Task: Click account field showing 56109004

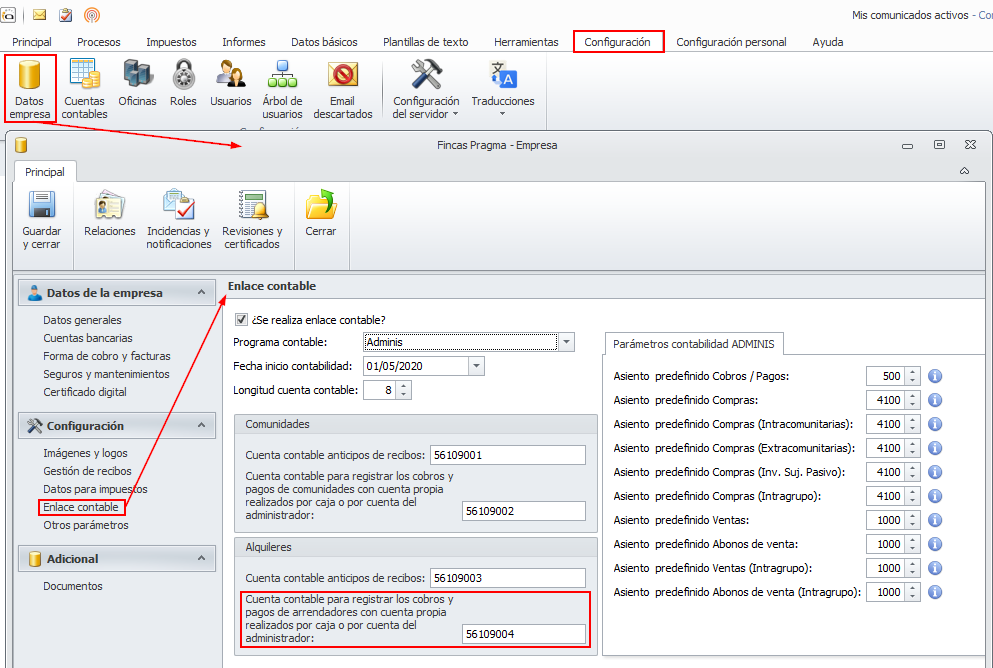Action: point(524,634)
